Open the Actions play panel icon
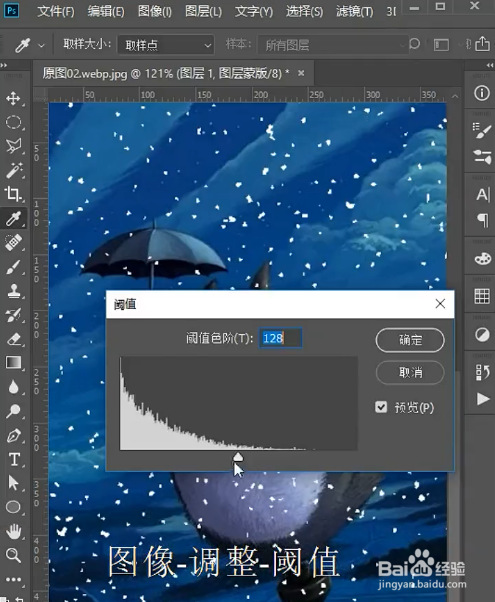This screenshot has width=495, height=602. point(483,399)
